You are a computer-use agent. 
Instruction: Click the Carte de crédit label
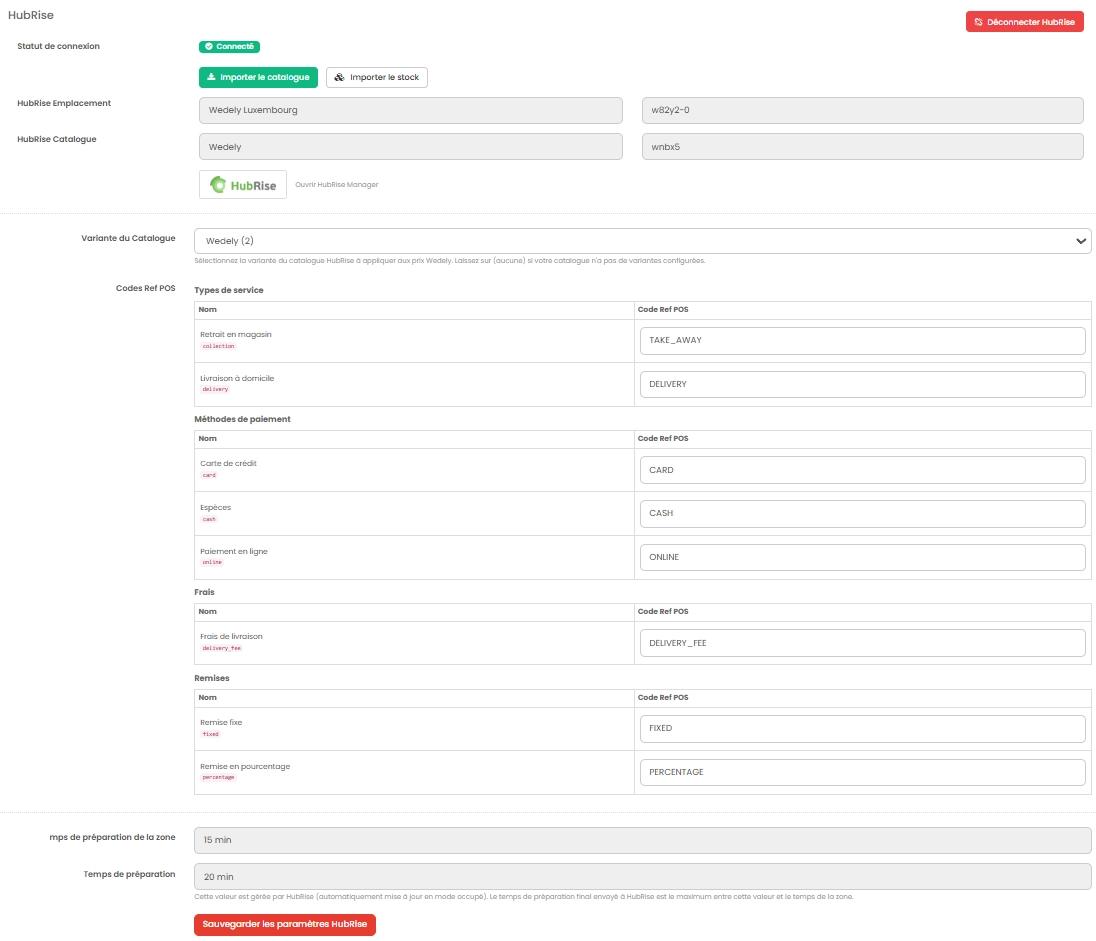[x=228, y=463]
